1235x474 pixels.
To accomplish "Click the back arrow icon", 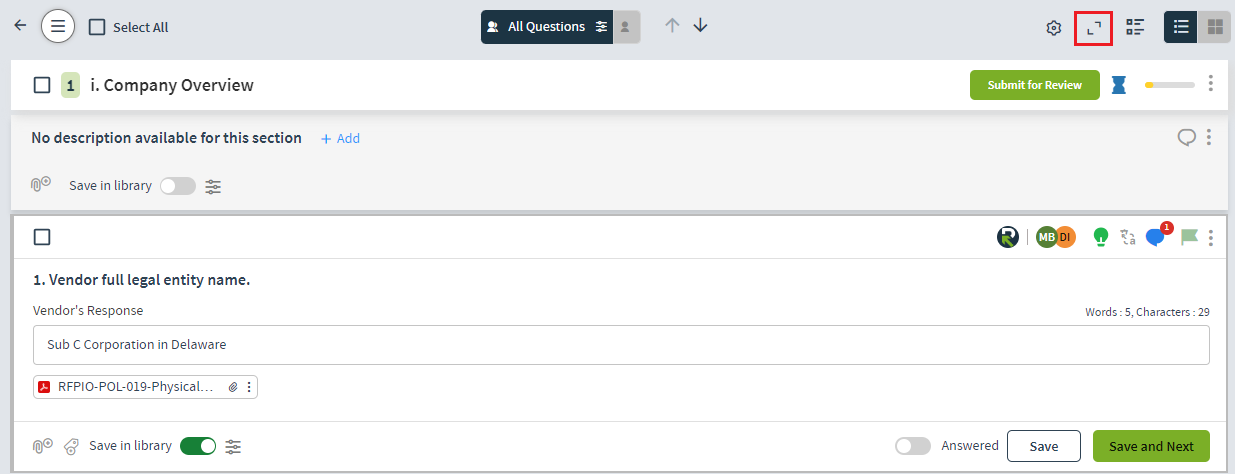I will point(20,26).
